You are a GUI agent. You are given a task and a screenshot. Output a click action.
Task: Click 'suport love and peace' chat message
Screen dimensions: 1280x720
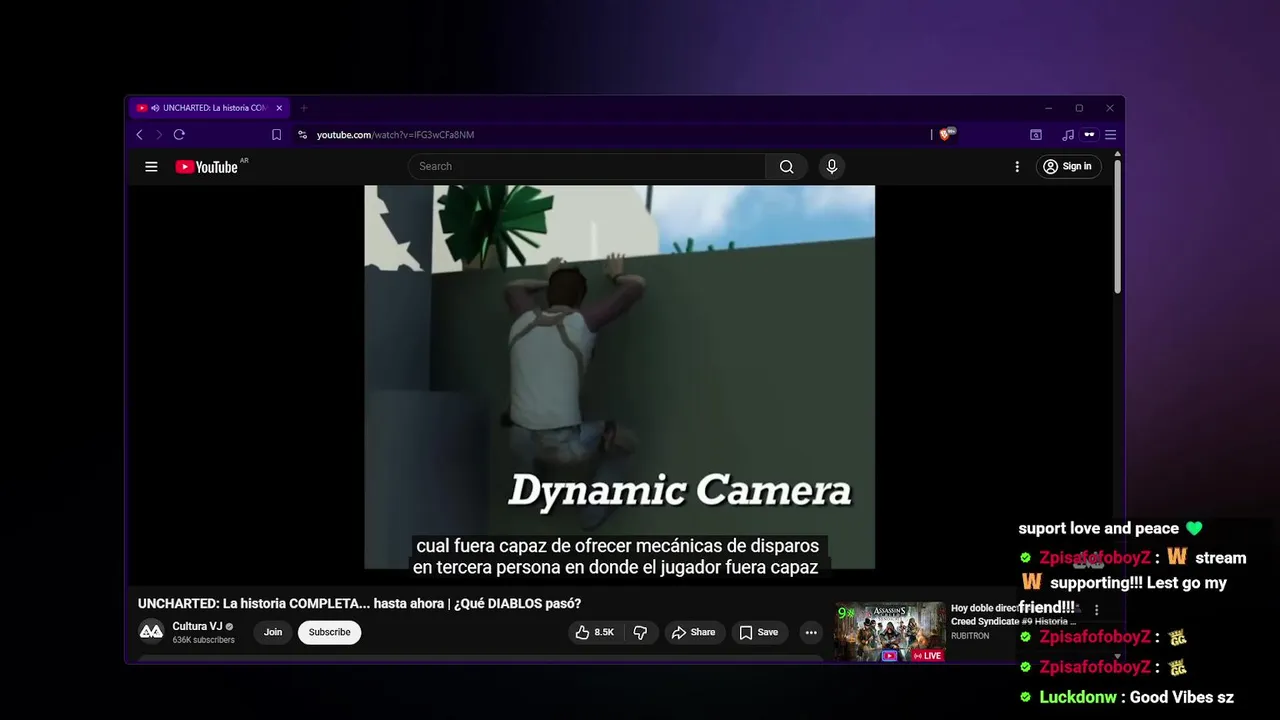[1110, 528]
